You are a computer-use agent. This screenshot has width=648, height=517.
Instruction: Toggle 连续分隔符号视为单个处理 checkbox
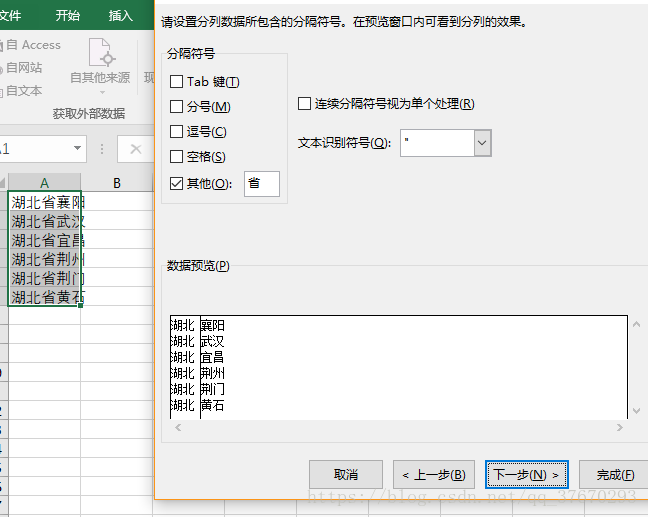(x=305, y=103)
